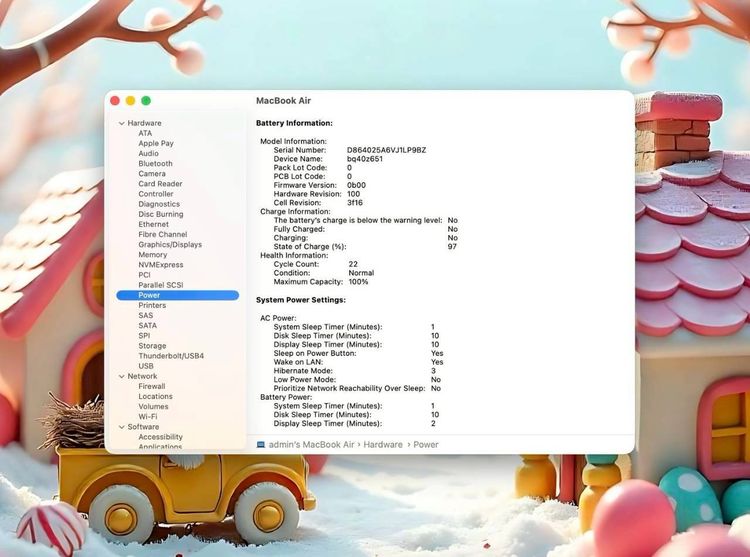Viewport: 750px width, 557px height.
Task: Open Firewall under Network
Action: (152, 386)
